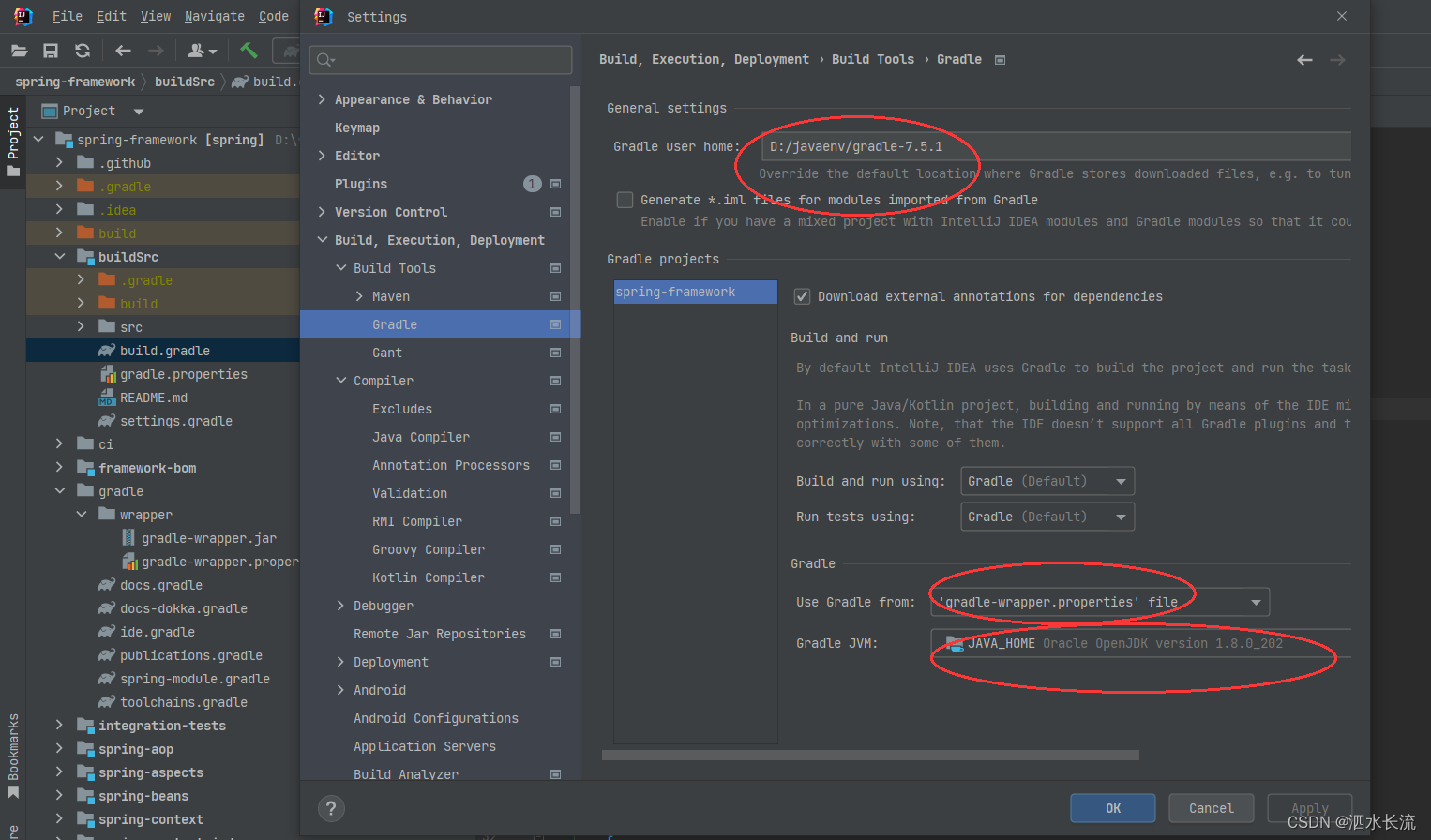This screenshot has height=840, width=1431.
Task: Click the project-level icon on Remote Jar Repositories row
Action: (555, 634)
